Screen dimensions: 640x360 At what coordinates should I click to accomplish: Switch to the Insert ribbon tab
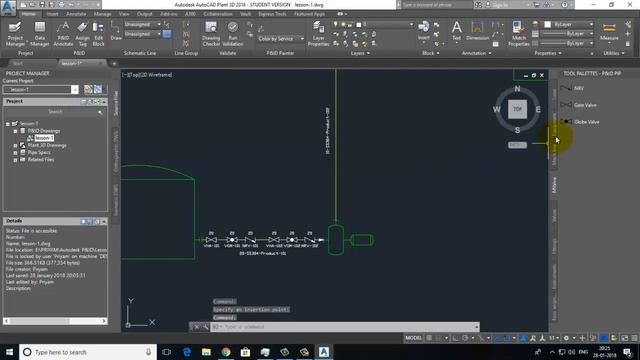pos(52,14)
